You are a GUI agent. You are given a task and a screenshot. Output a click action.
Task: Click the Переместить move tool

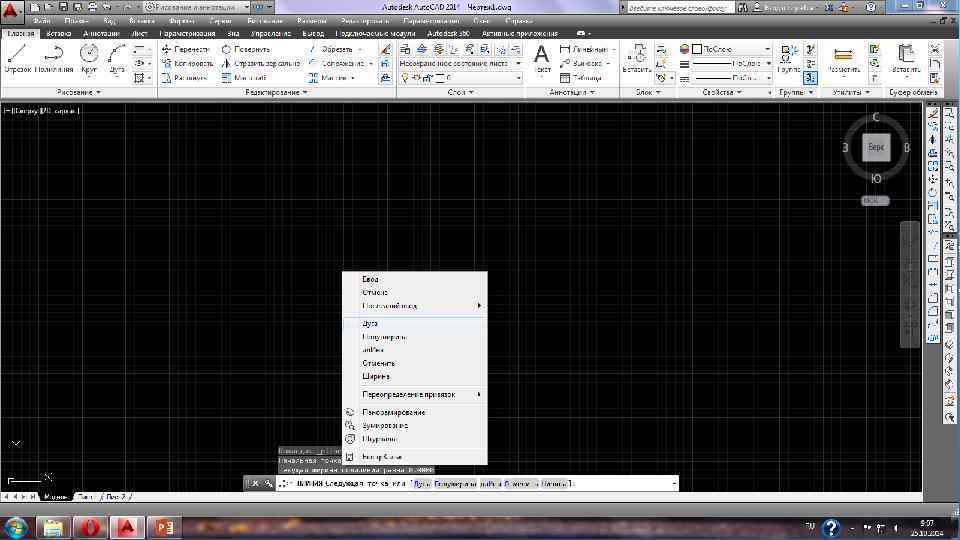pos(186,49)
